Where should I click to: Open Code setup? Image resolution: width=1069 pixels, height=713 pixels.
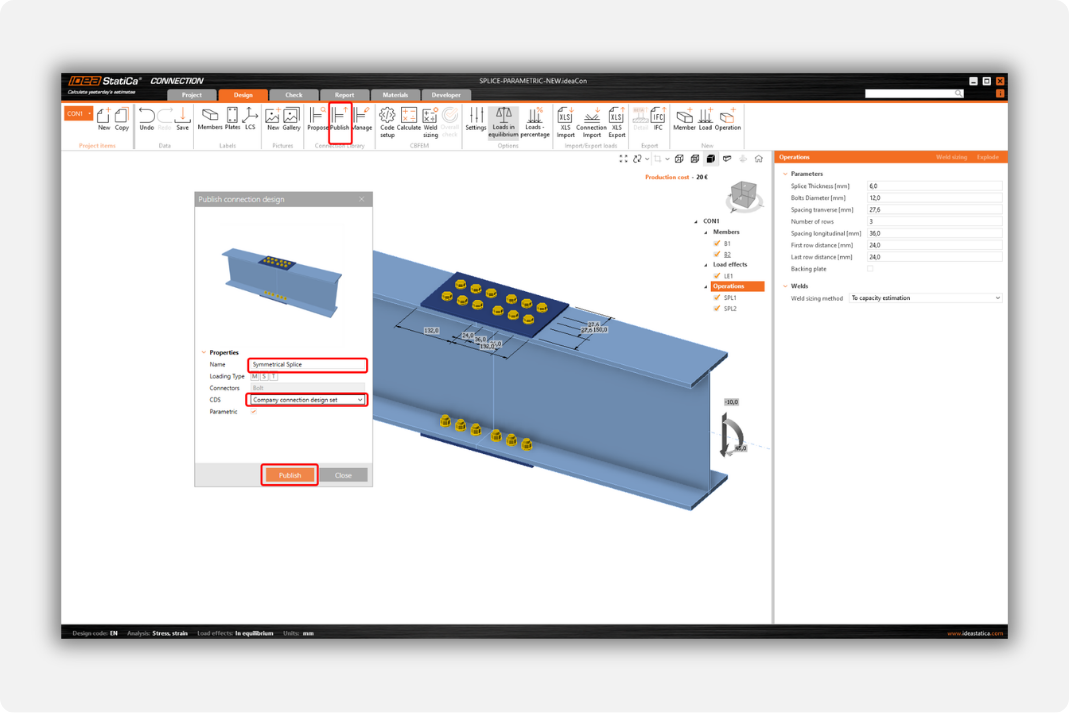click(x=387, y=121)
